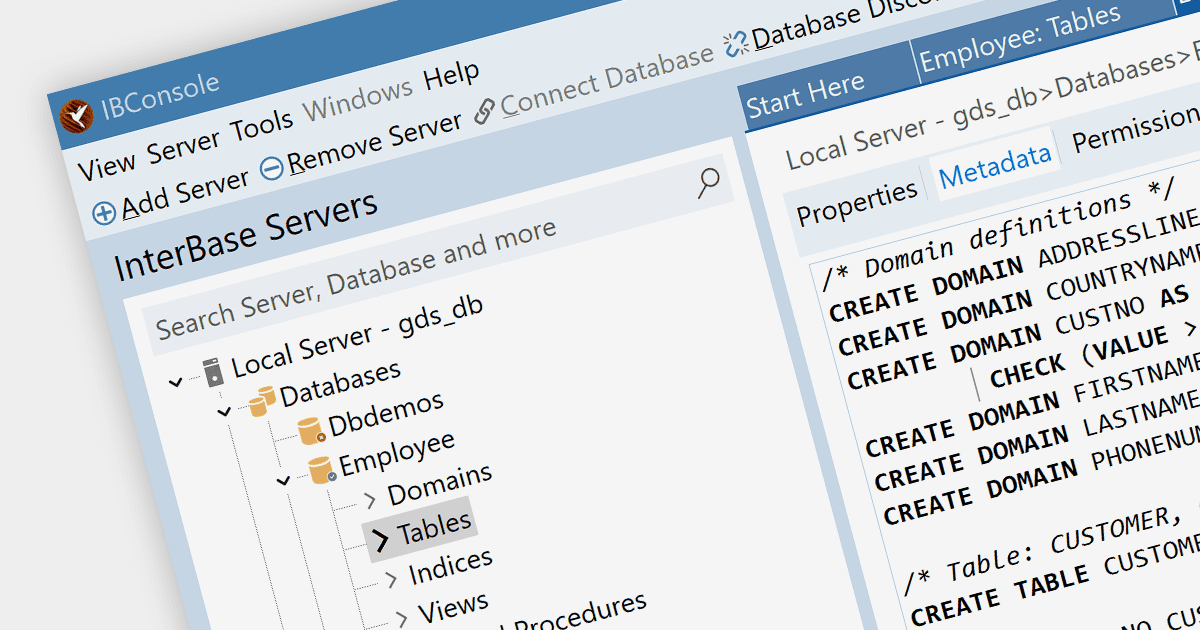Viewport: 1200px width, 630px height.
Task: Open the View menu
Action: click(x=107, y=166)
